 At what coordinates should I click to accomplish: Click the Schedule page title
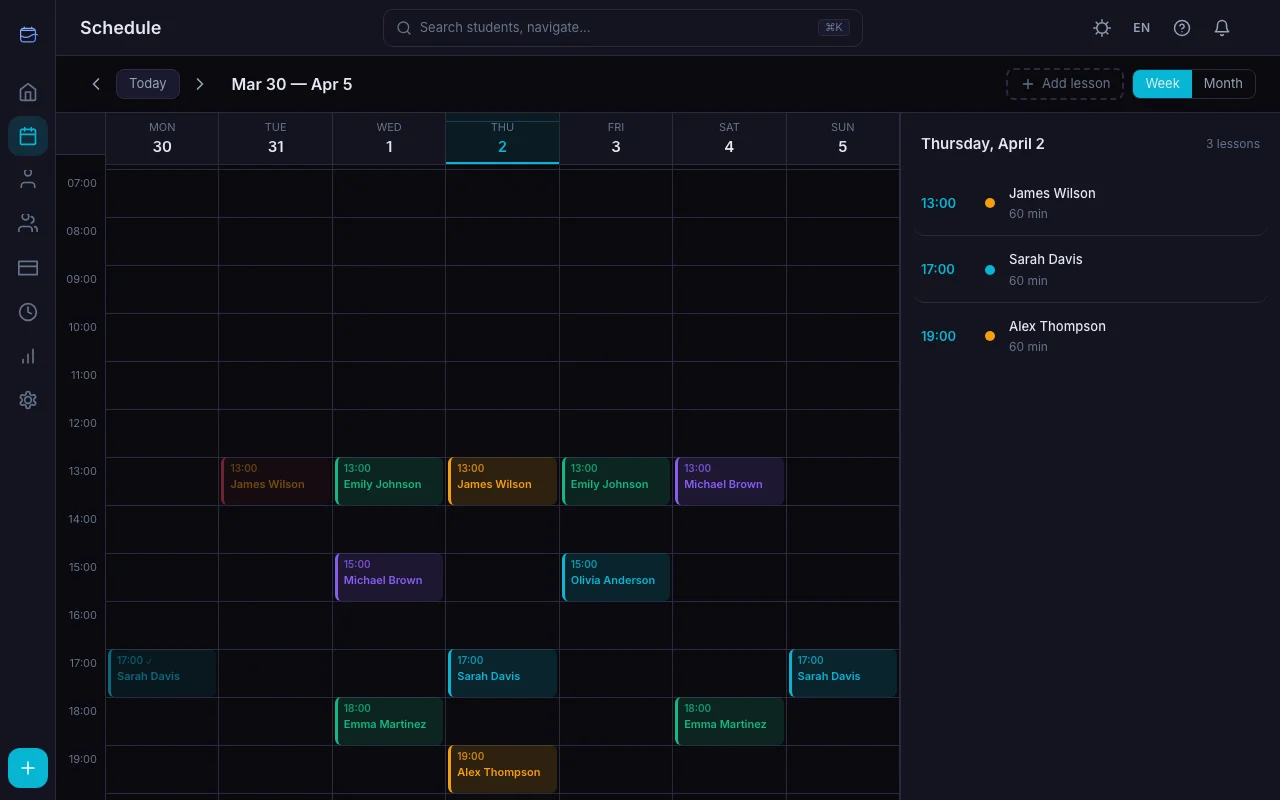[x=120, y=28]
